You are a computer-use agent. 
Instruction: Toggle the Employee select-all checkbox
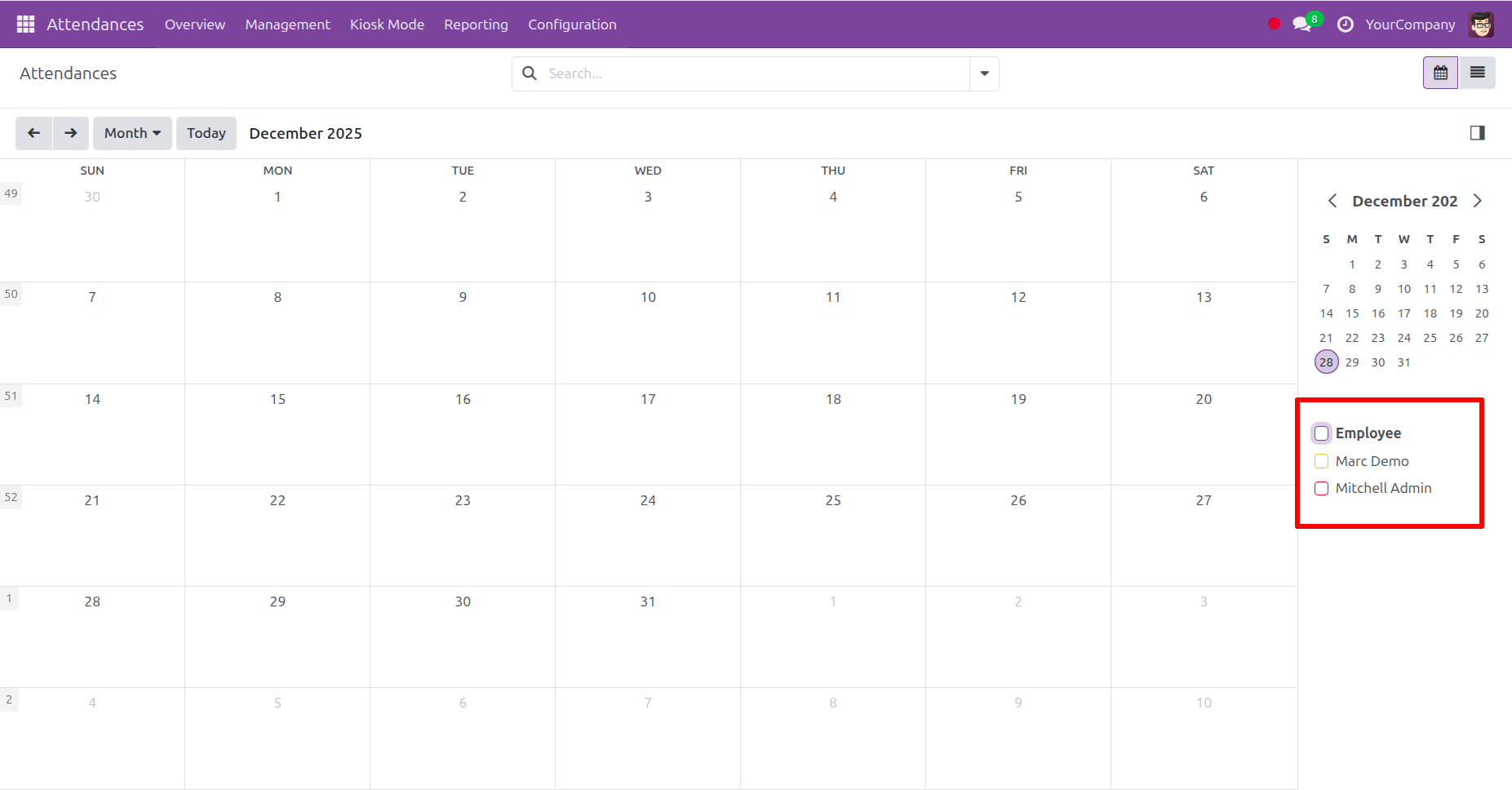click(x=1322, y=433)
